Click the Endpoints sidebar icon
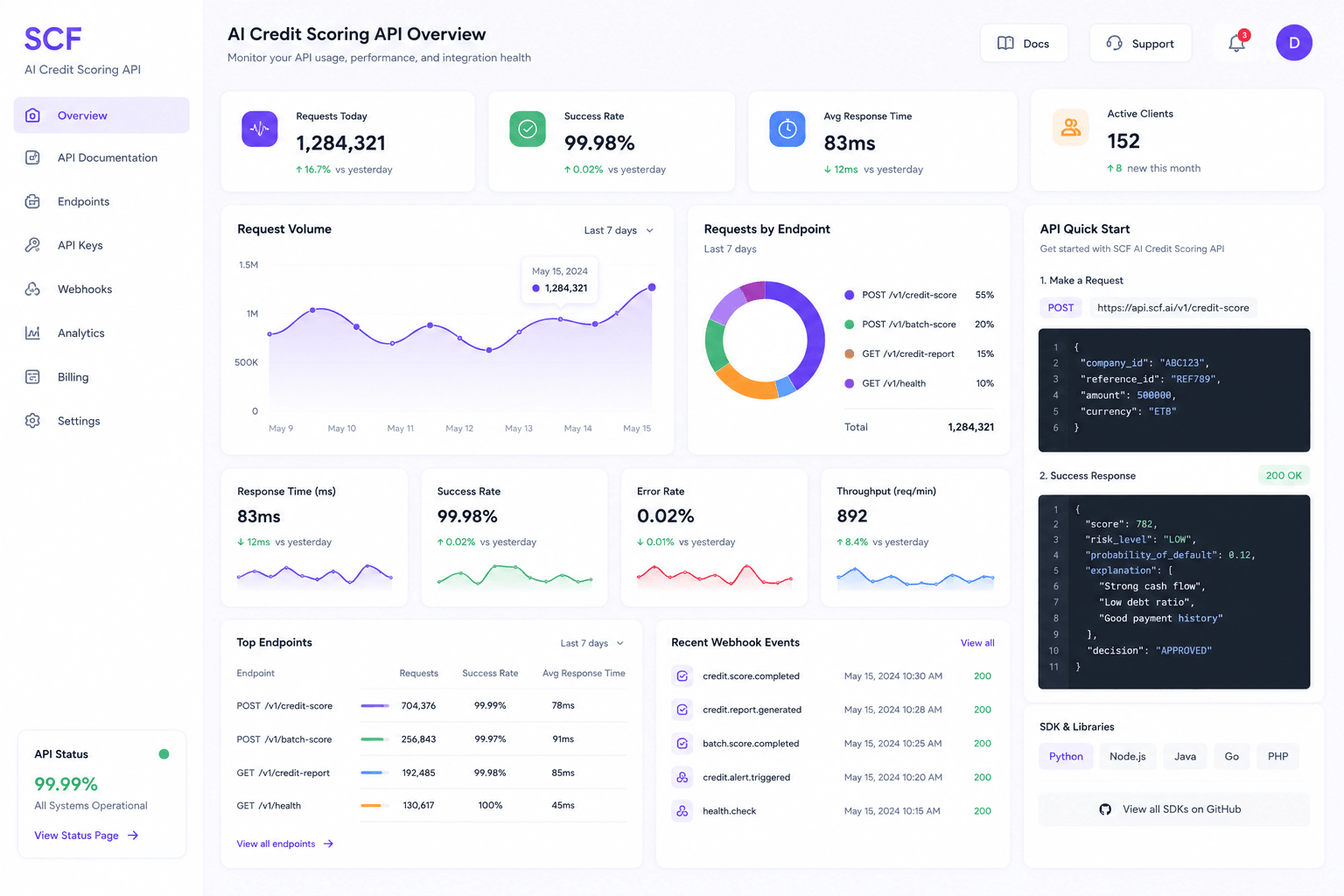 [x=32, y=201]
